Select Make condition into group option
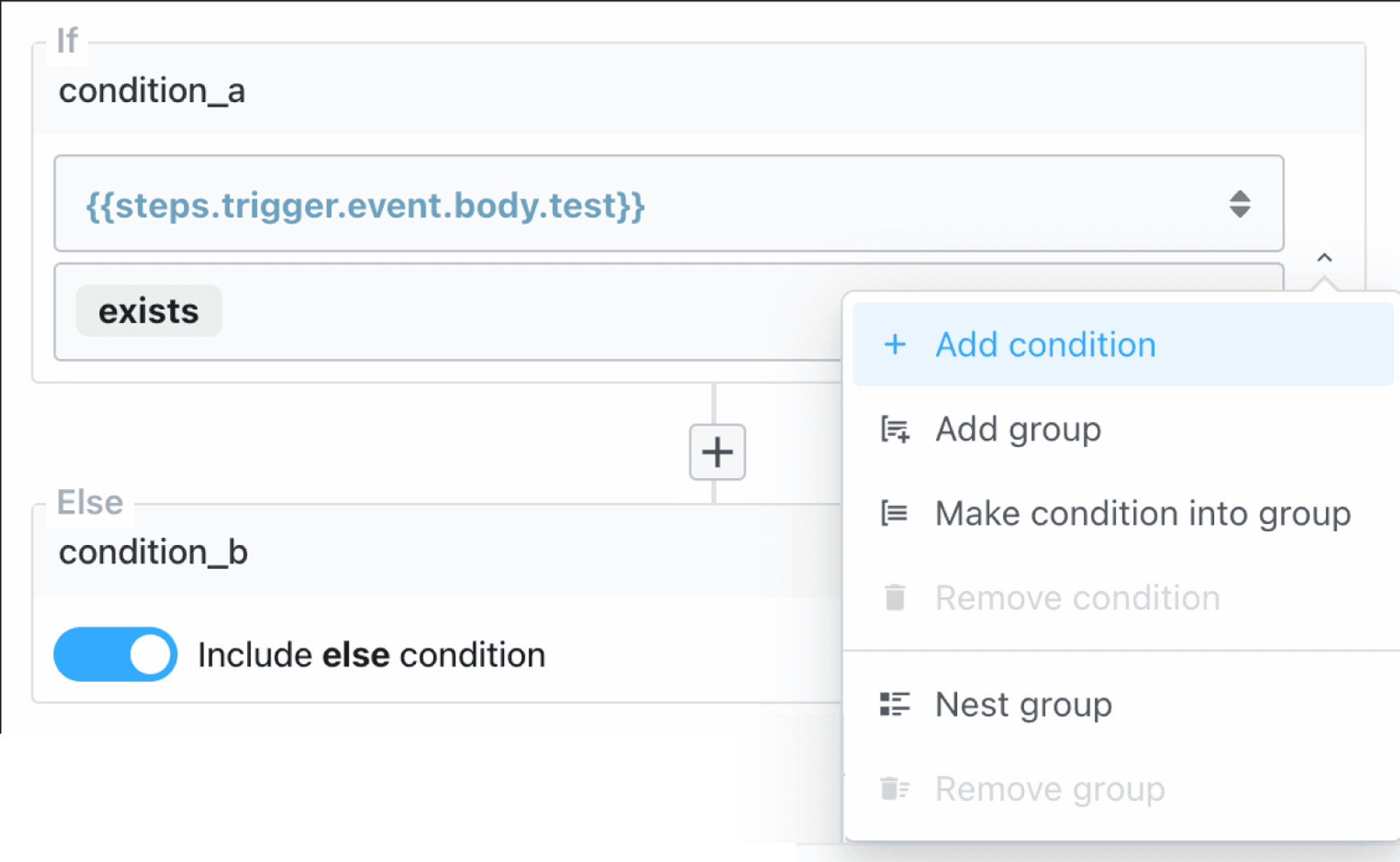 [x=1123, y=514]
